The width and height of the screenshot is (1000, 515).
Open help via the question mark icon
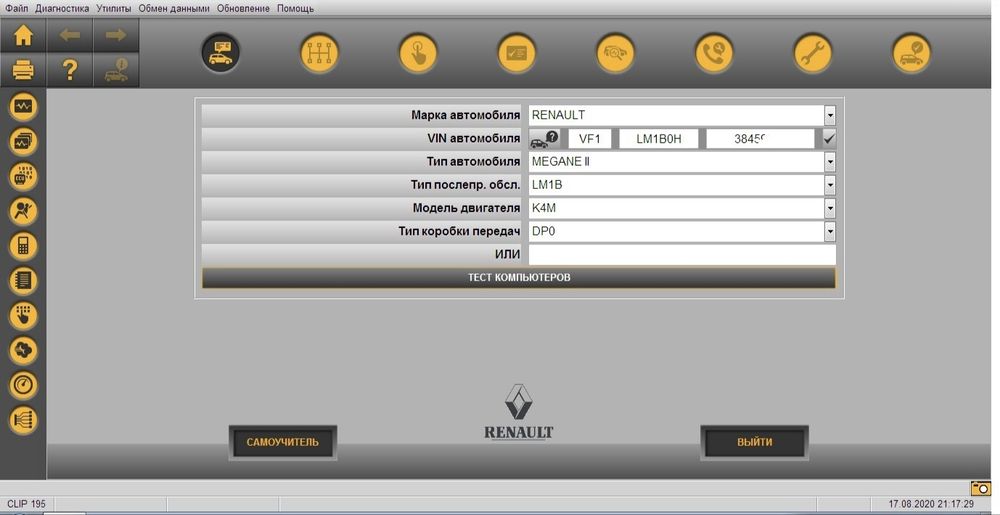point(70,69)
